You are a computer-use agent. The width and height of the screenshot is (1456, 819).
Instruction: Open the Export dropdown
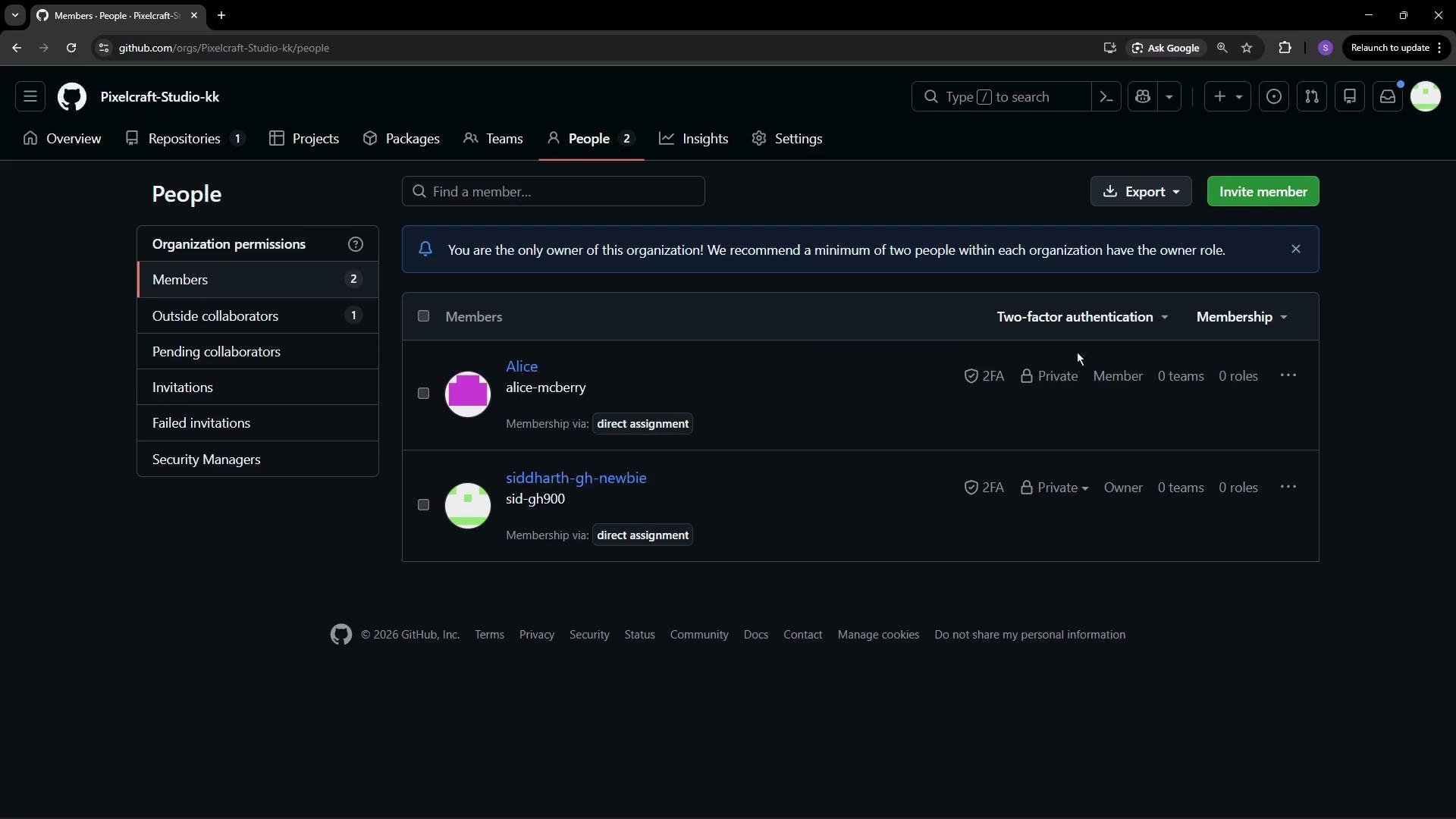(1141, 192)
